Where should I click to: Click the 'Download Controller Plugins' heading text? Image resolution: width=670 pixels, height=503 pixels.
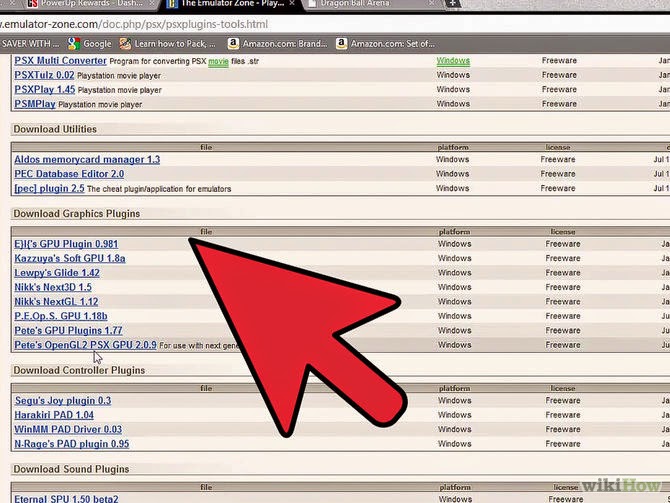click(79, 371)
